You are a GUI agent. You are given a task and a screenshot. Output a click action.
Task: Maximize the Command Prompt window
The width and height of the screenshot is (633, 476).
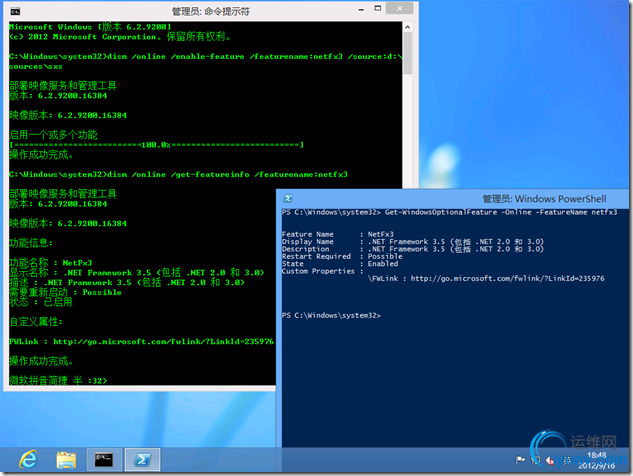click(x=377, y=8)
